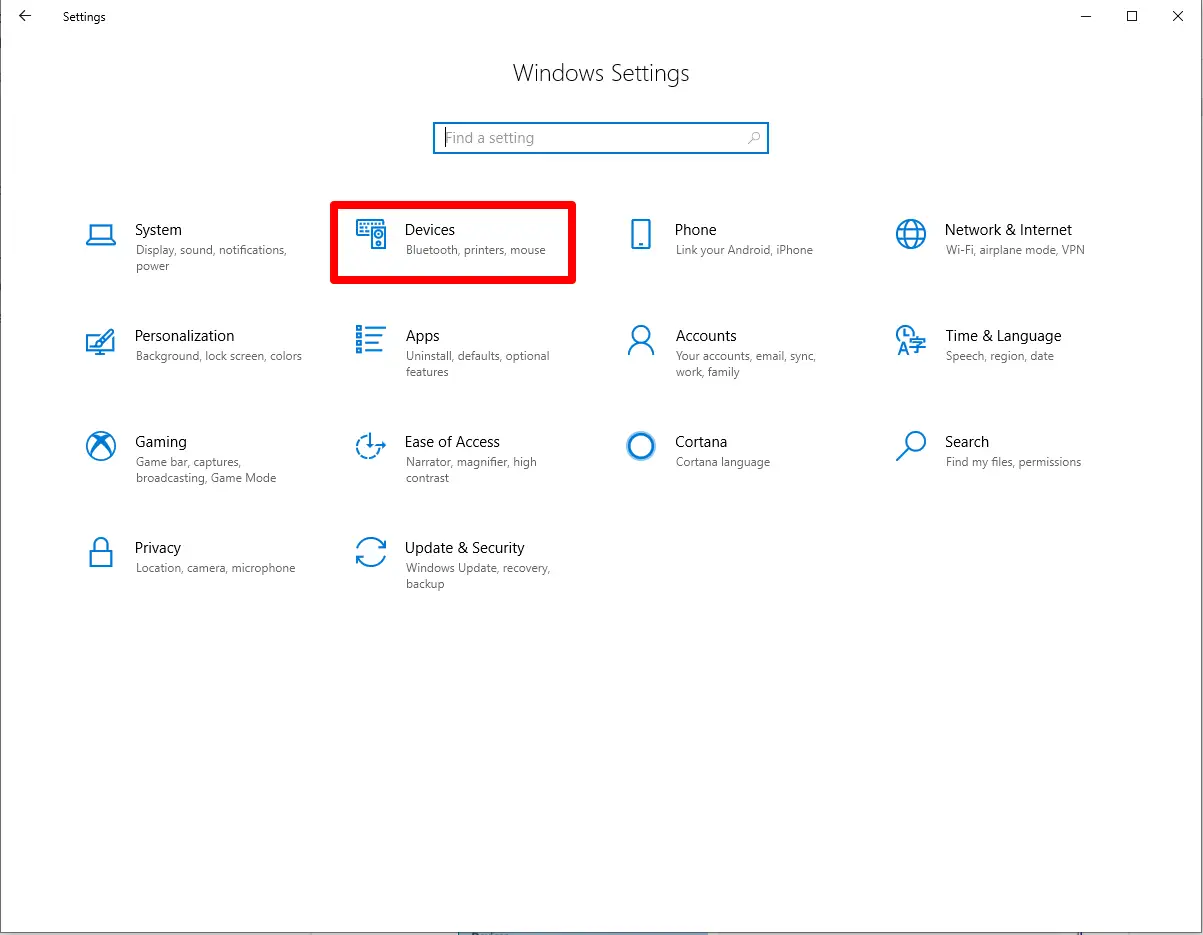
Task: Select the Cortana heading
Action: (701, 442)
